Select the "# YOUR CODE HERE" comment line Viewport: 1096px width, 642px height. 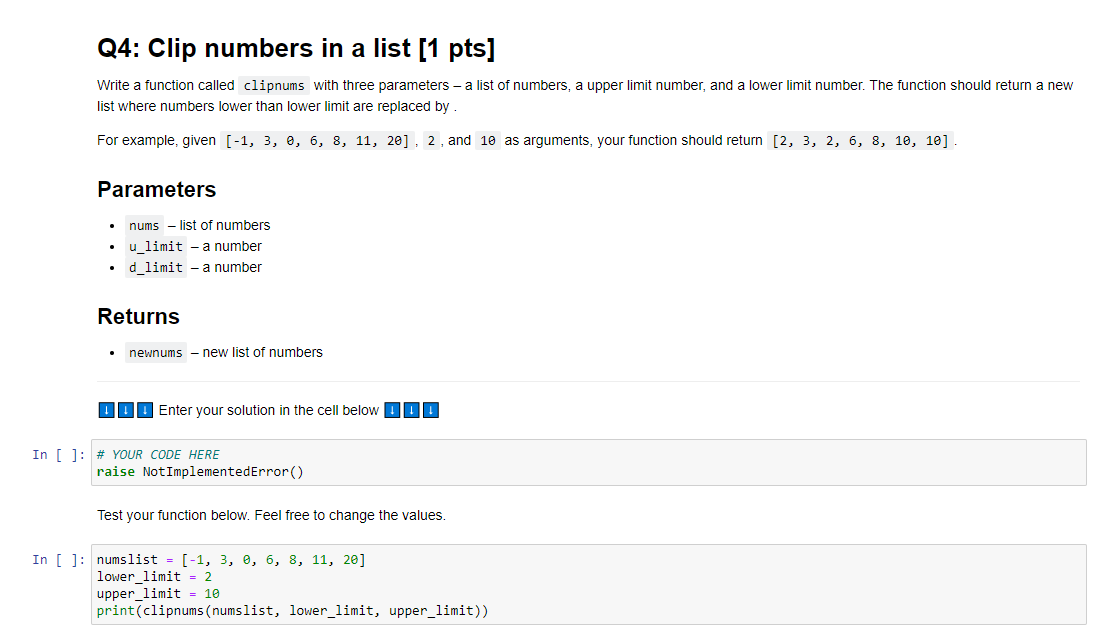[x=158, y=455]
